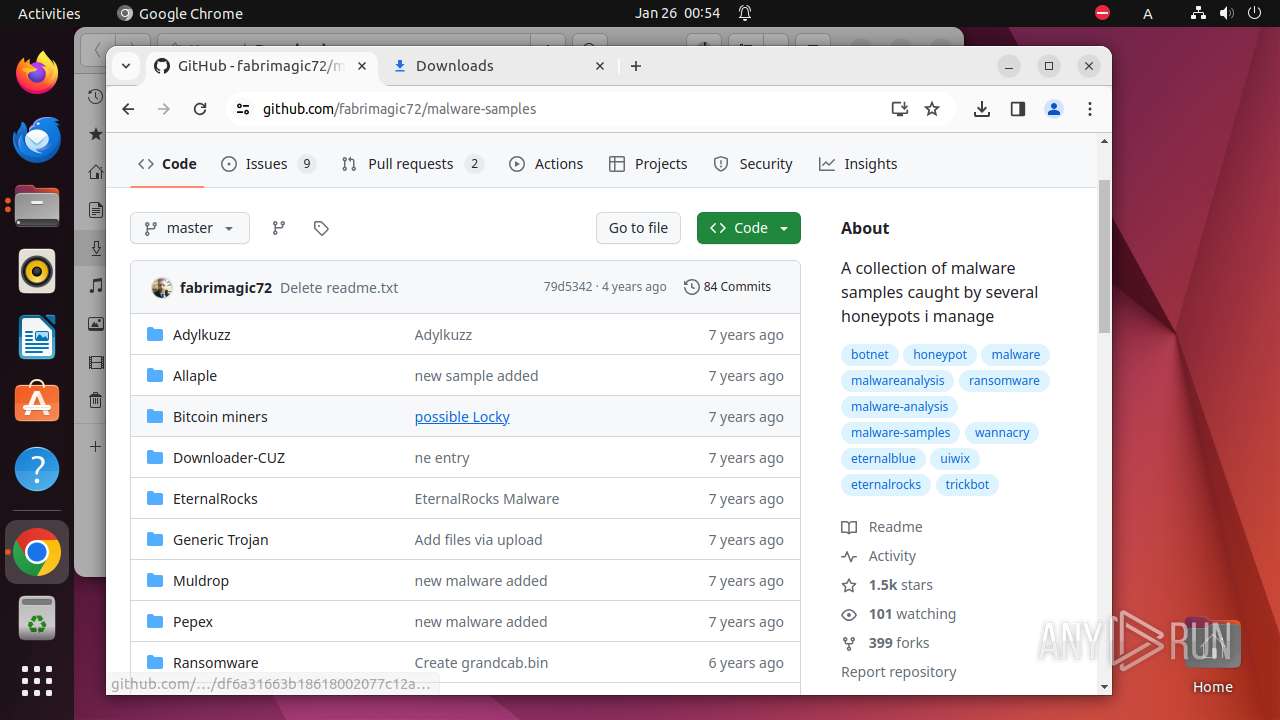Image resolution: width=1280 pixels, height=720 pixels.
Task: Switch to the Downloads browser tab
Action: point(497,66)
